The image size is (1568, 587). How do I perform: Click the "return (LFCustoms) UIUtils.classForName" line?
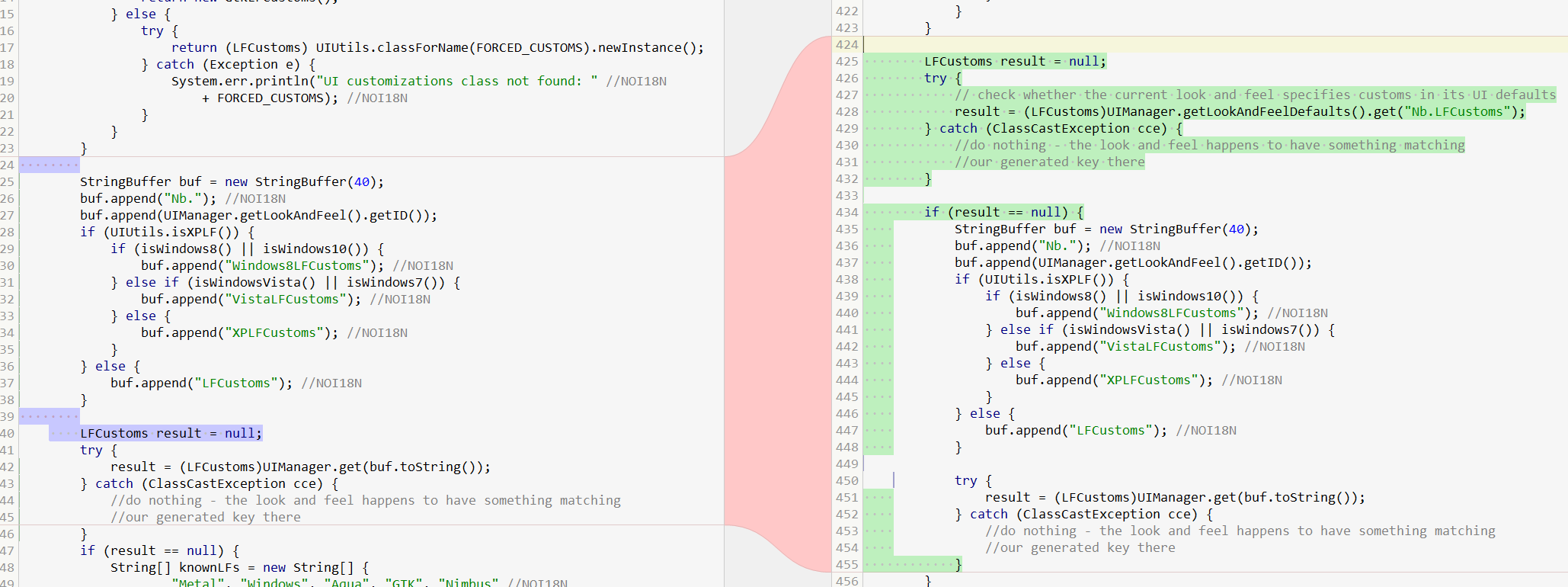tap(437, 47)
